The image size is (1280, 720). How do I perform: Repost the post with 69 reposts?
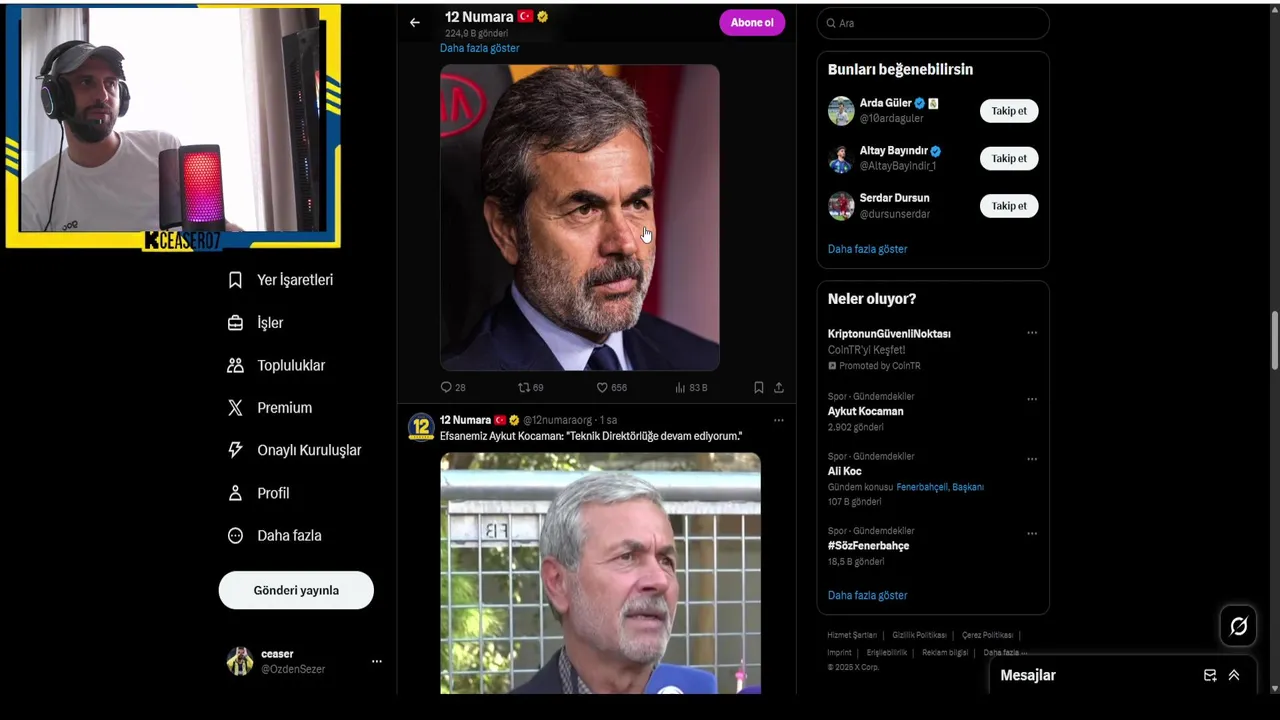530,387
